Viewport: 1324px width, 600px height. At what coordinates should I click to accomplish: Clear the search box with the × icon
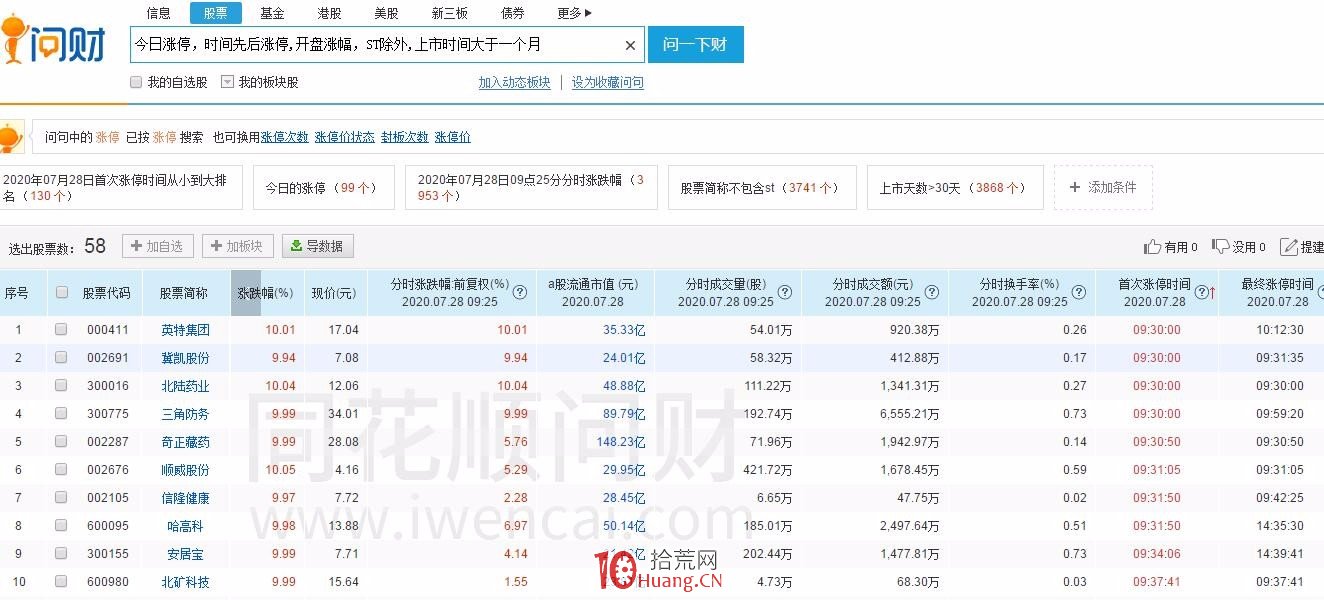point(630,45)
